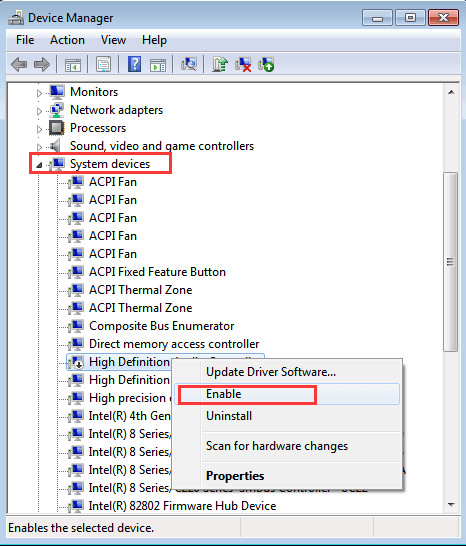The image size is (466, 546).
Task: Click the Back arrow toolbar icon
Action: [19, 64]
